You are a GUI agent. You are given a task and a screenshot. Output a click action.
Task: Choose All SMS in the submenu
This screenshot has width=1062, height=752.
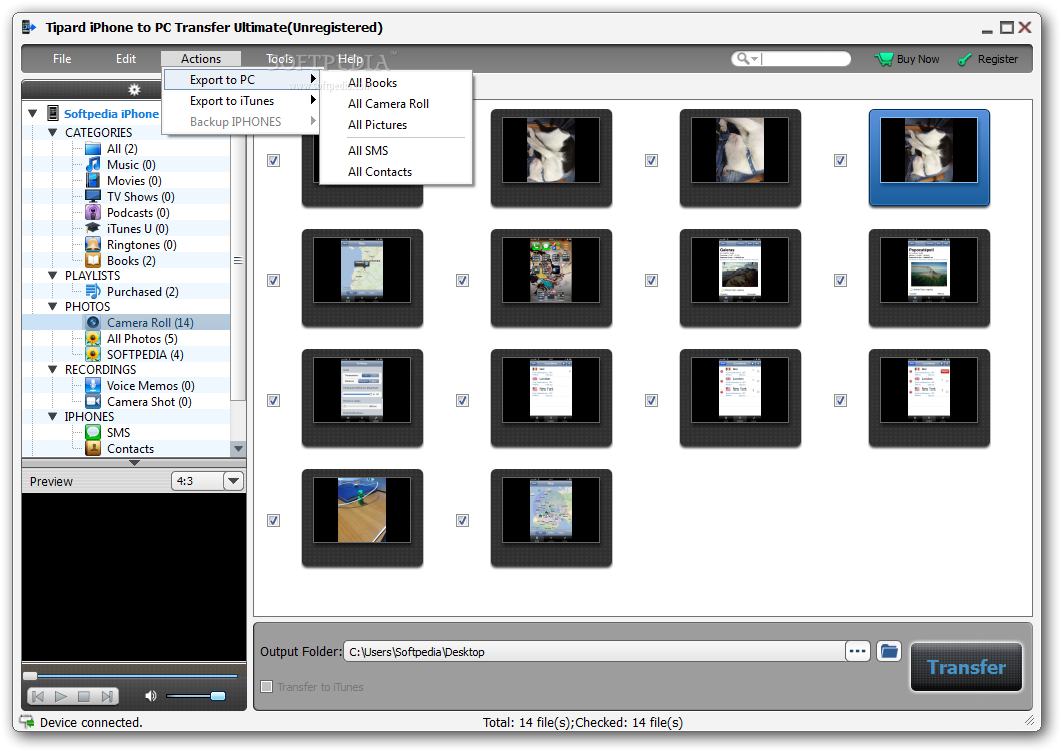click(x=368, y=150)
